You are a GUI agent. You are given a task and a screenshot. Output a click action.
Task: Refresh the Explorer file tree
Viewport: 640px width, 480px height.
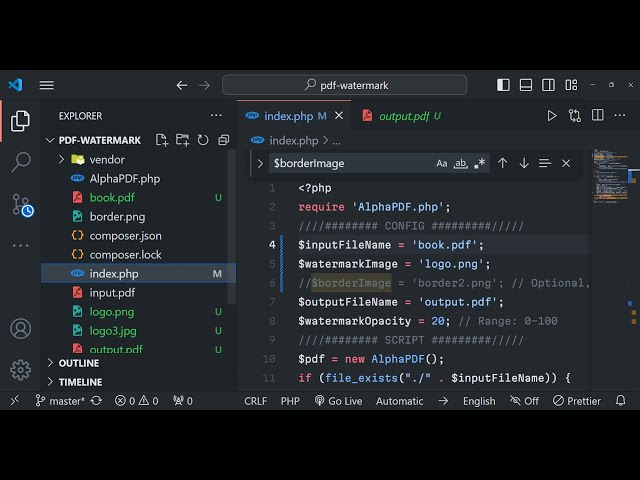[x=203, y=140]
